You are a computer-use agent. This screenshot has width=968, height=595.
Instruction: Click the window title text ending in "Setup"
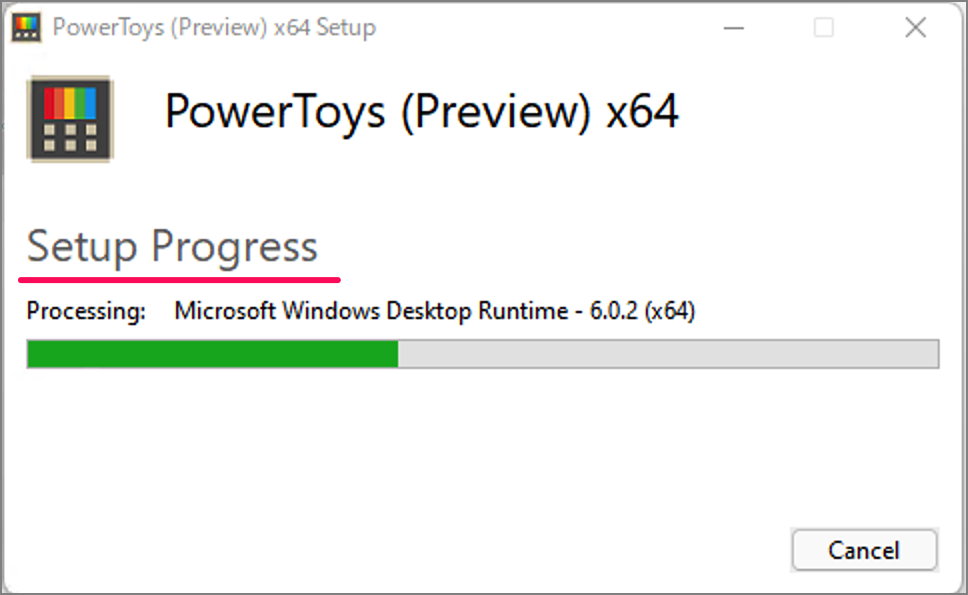click(214, 28)
